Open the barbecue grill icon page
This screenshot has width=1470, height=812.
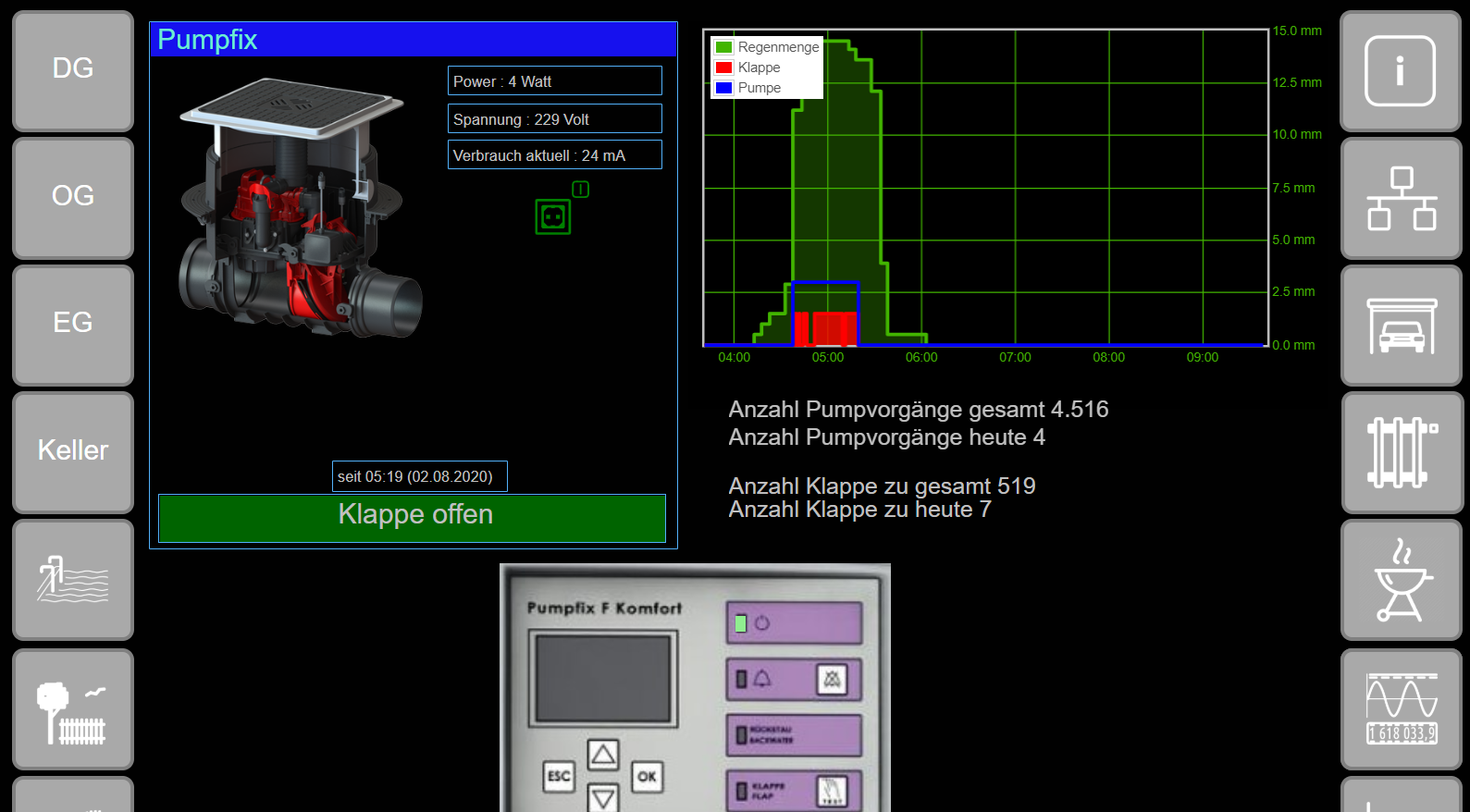click(x=1402, y=580)
